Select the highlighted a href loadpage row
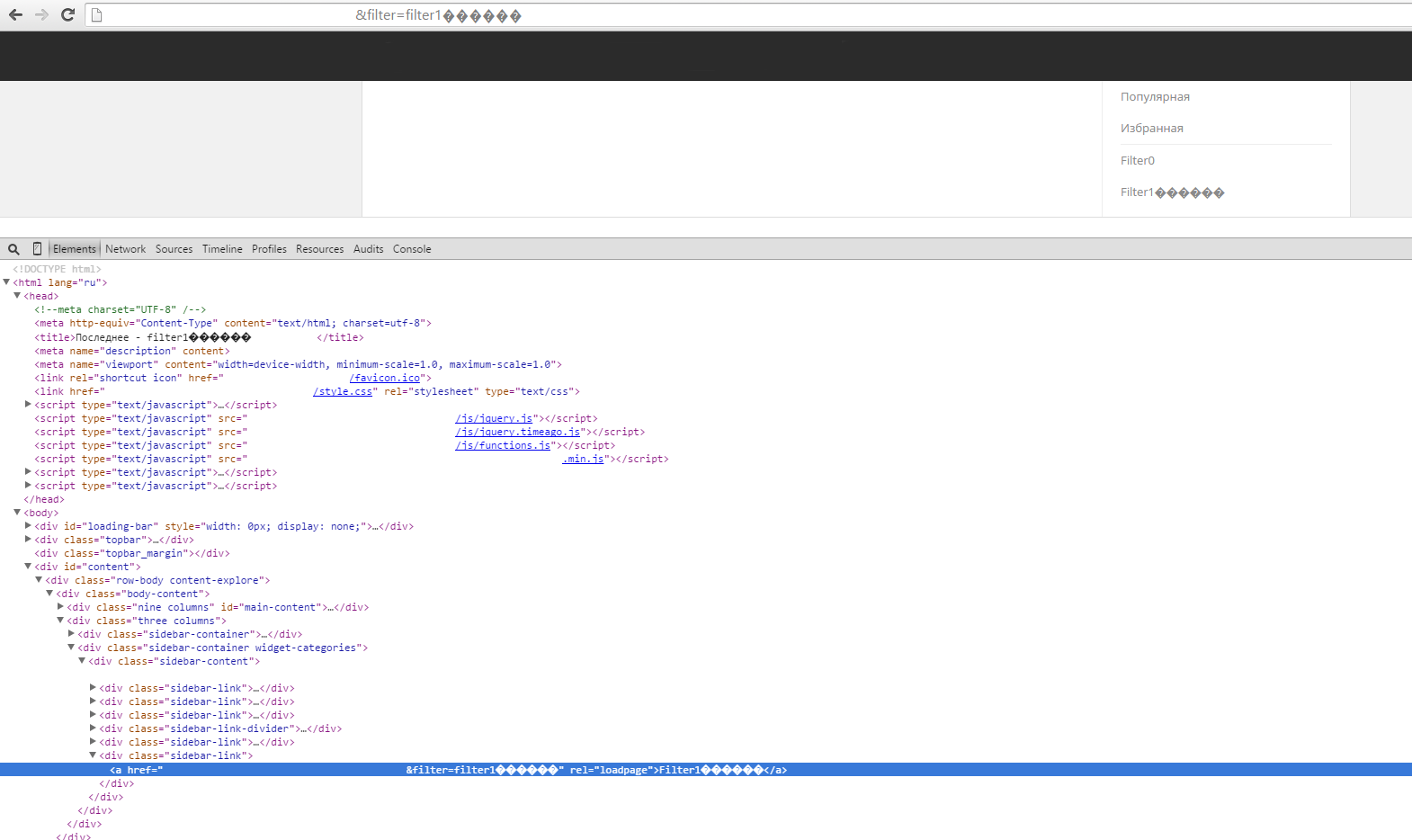 click(706, 770)
